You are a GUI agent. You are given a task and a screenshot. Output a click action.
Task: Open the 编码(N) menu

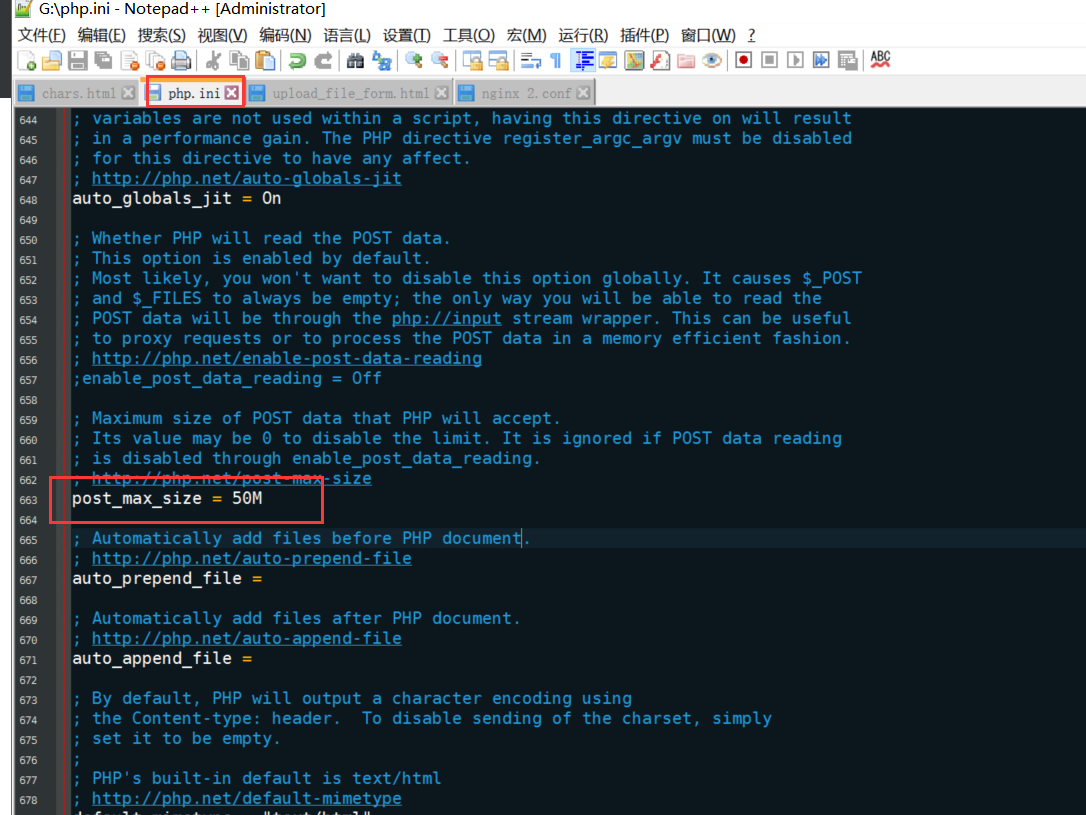point(285,35)
